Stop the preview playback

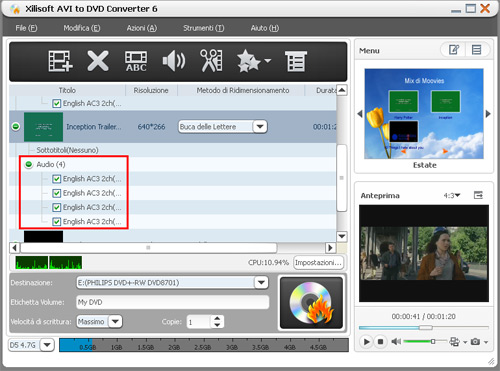click(380, 342)
